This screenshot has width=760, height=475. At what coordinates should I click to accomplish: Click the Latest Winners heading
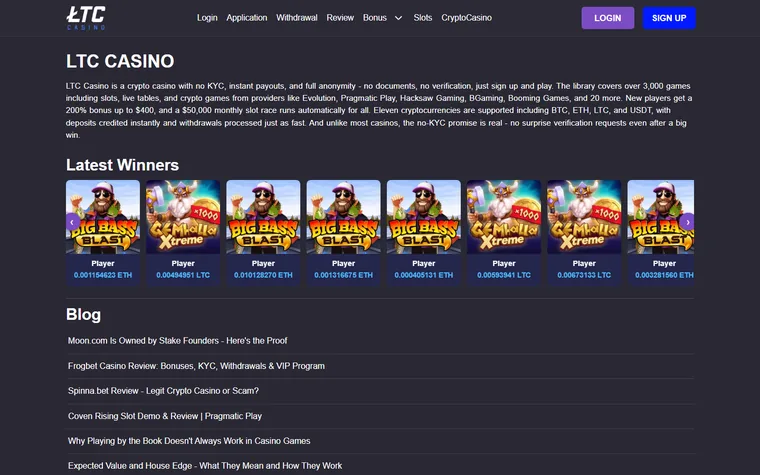pyautogui.click(x=123, y=165)
